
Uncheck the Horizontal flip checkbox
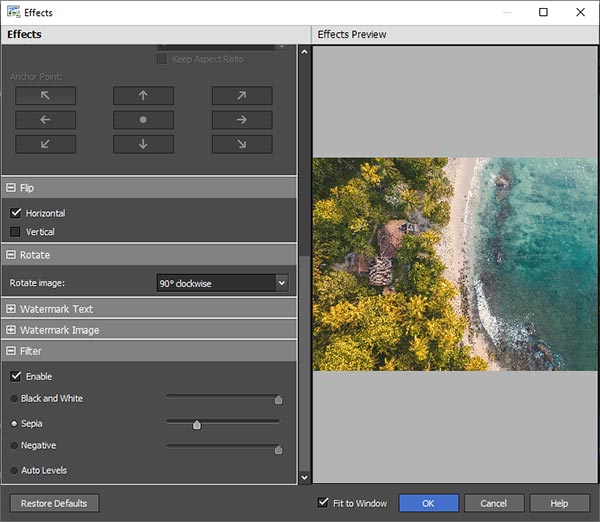(x=15, y=213)
